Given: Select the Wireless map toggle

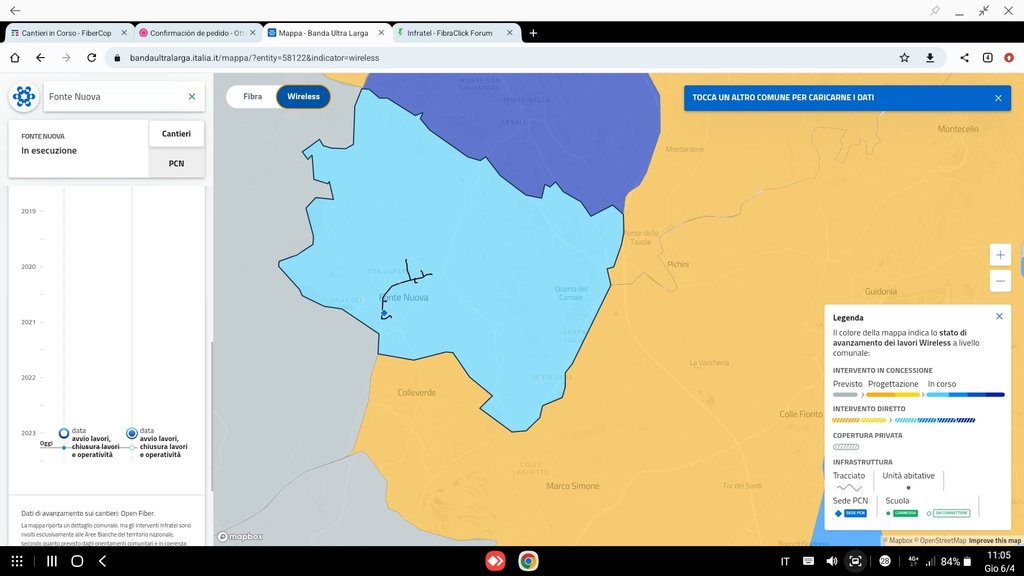Looking at the screenshot, I should tap(303, 97).
